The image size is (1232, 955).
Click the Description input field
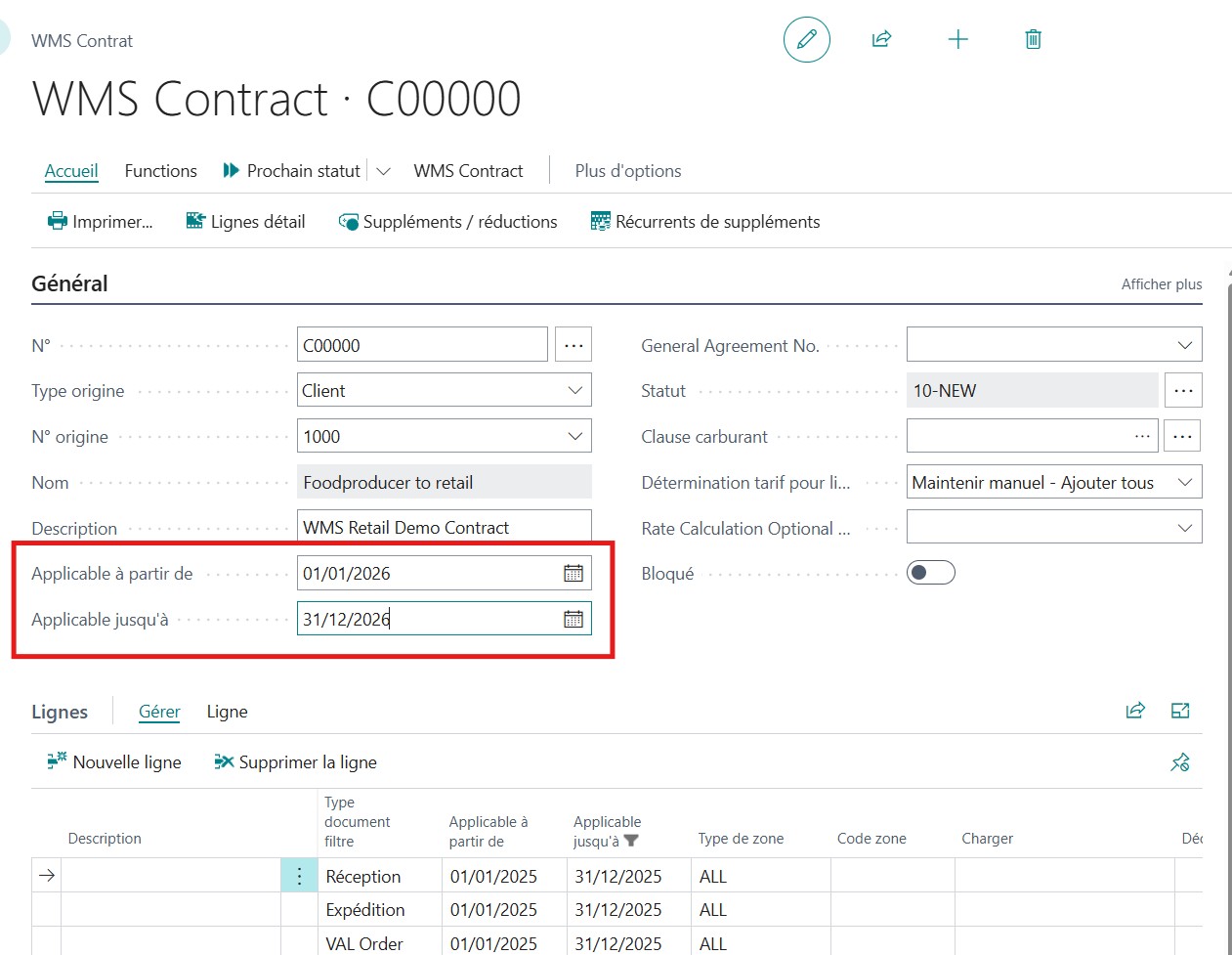click(444, 528)
